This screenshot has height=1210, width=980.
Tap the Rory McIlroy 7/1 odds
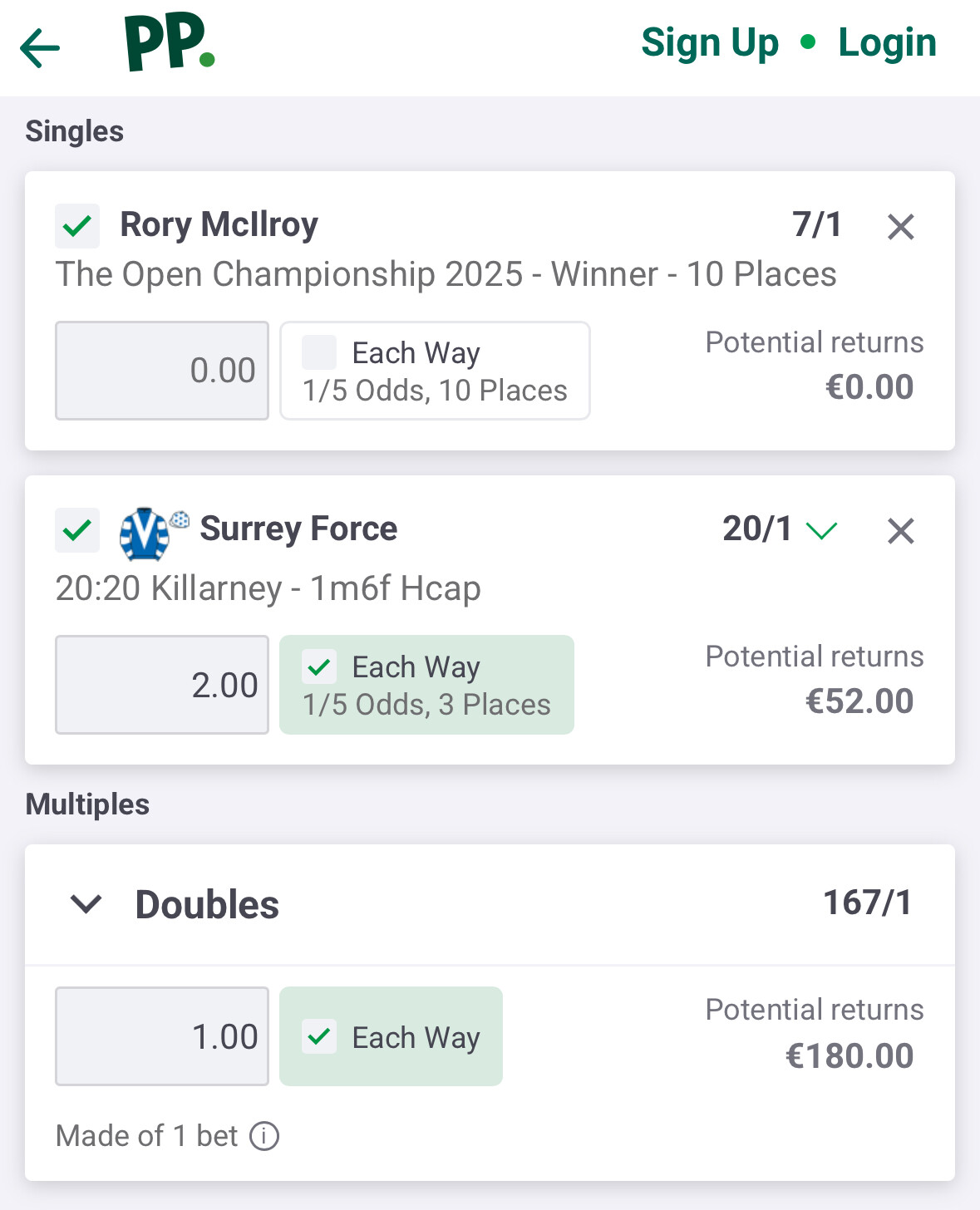816,224
